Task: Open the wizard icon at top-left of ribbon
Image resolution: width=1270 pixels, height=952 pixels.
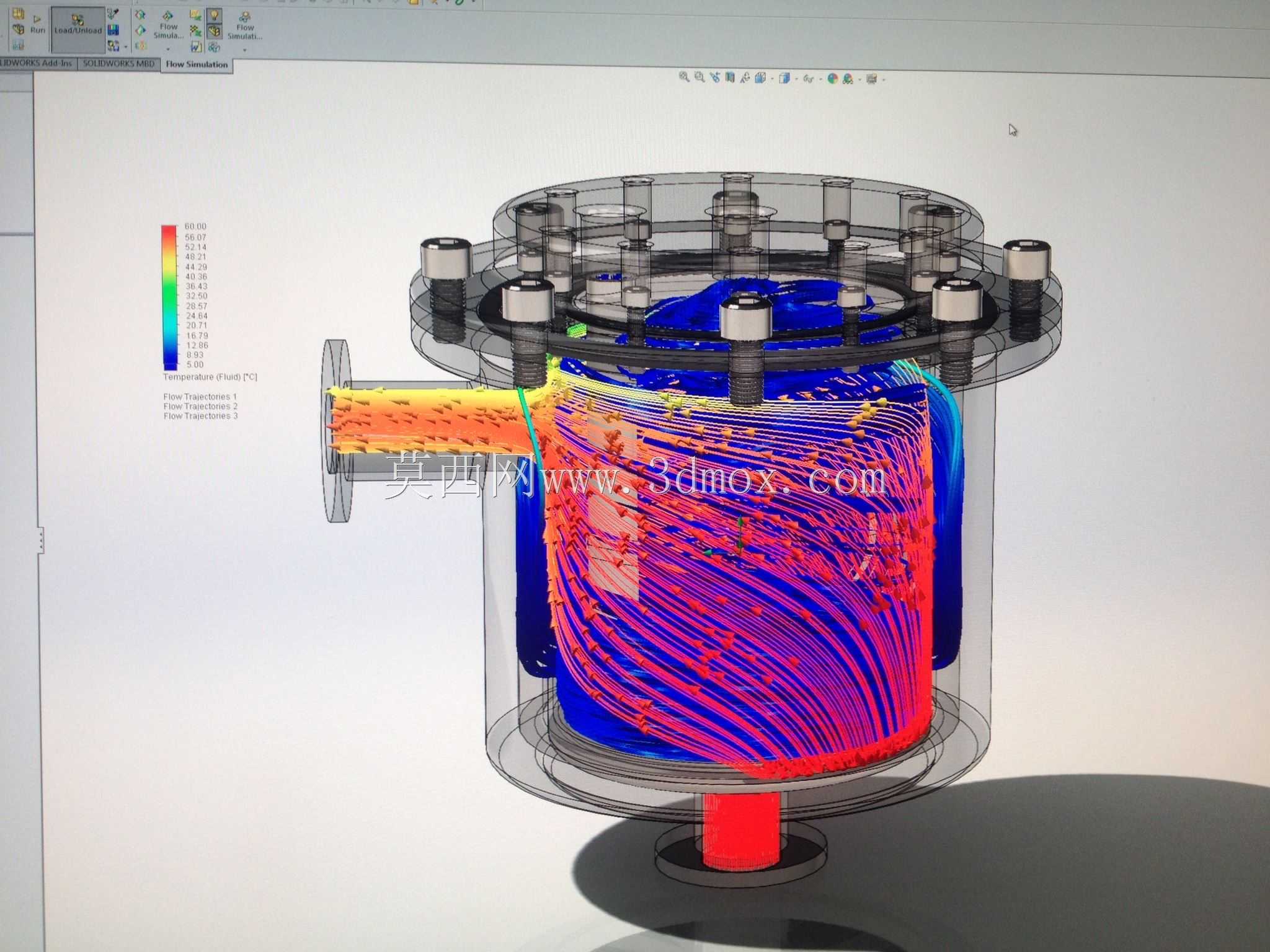Action: (x=18, y=14)
